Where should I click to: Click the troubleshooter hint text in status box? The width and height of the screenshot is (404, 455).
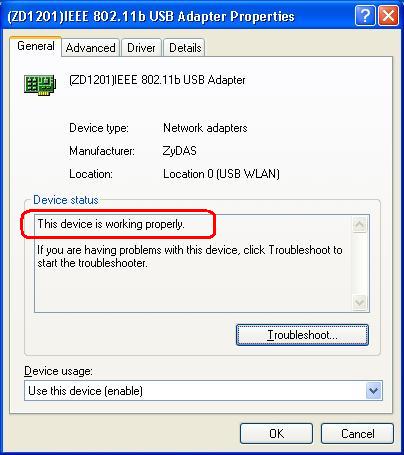coord(190,256)
